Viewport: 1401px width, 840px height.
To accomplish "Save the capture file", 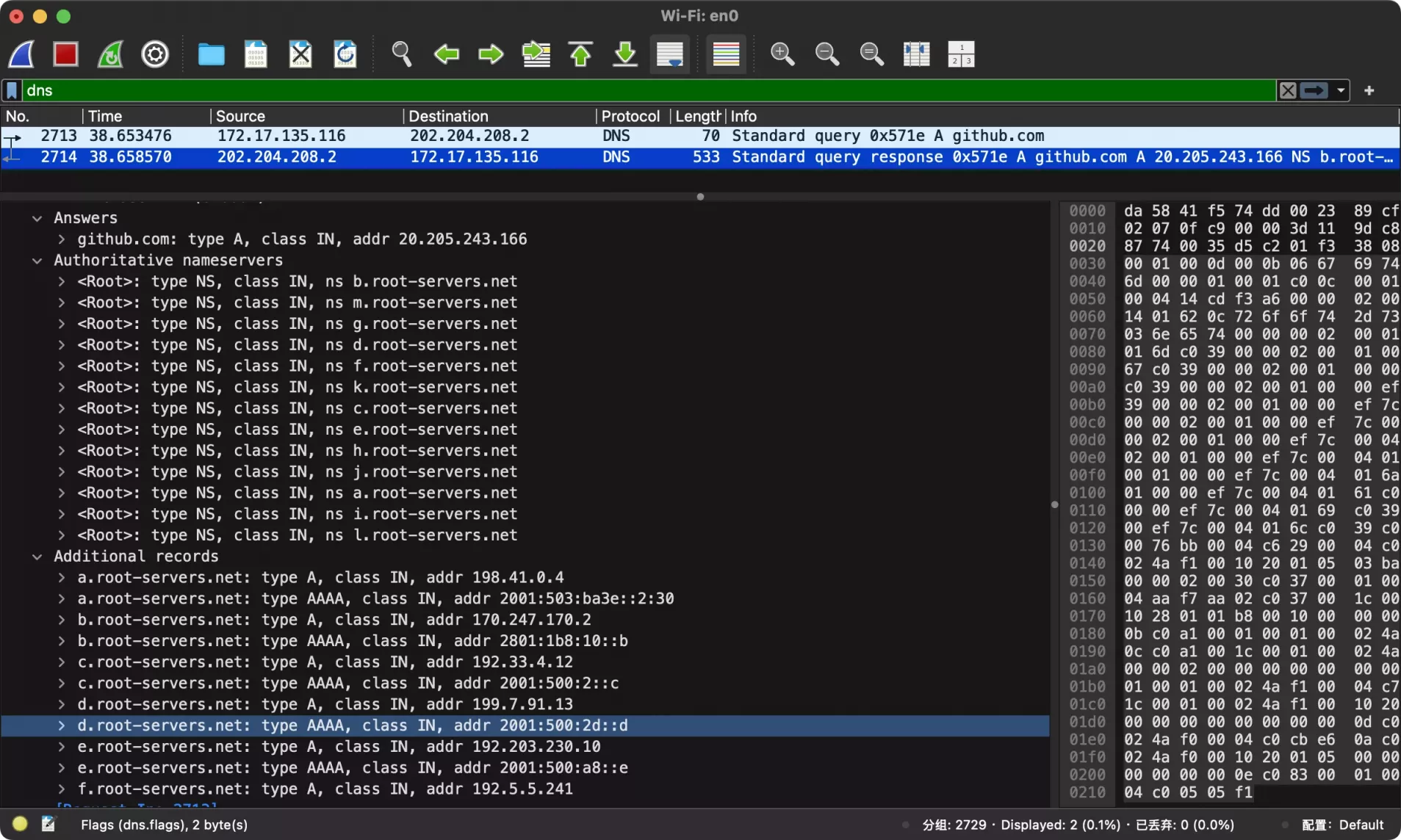I will click(x=256, y=54).
